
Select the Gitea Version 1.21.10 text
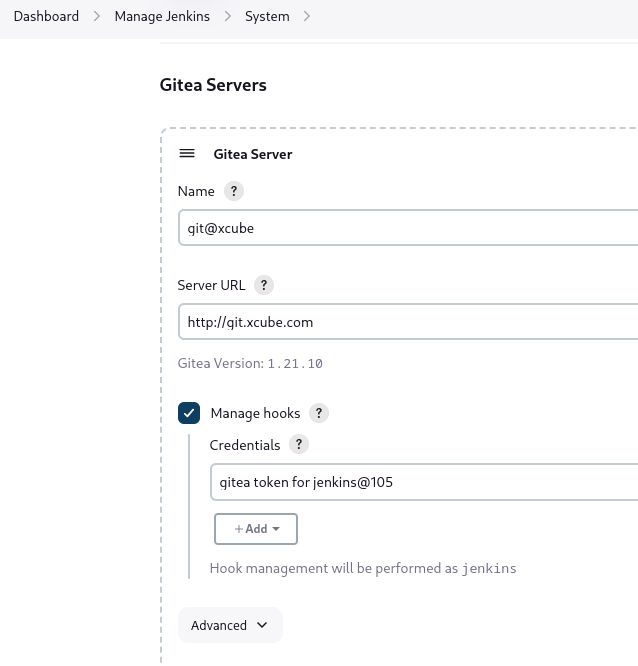pos(250,364)
